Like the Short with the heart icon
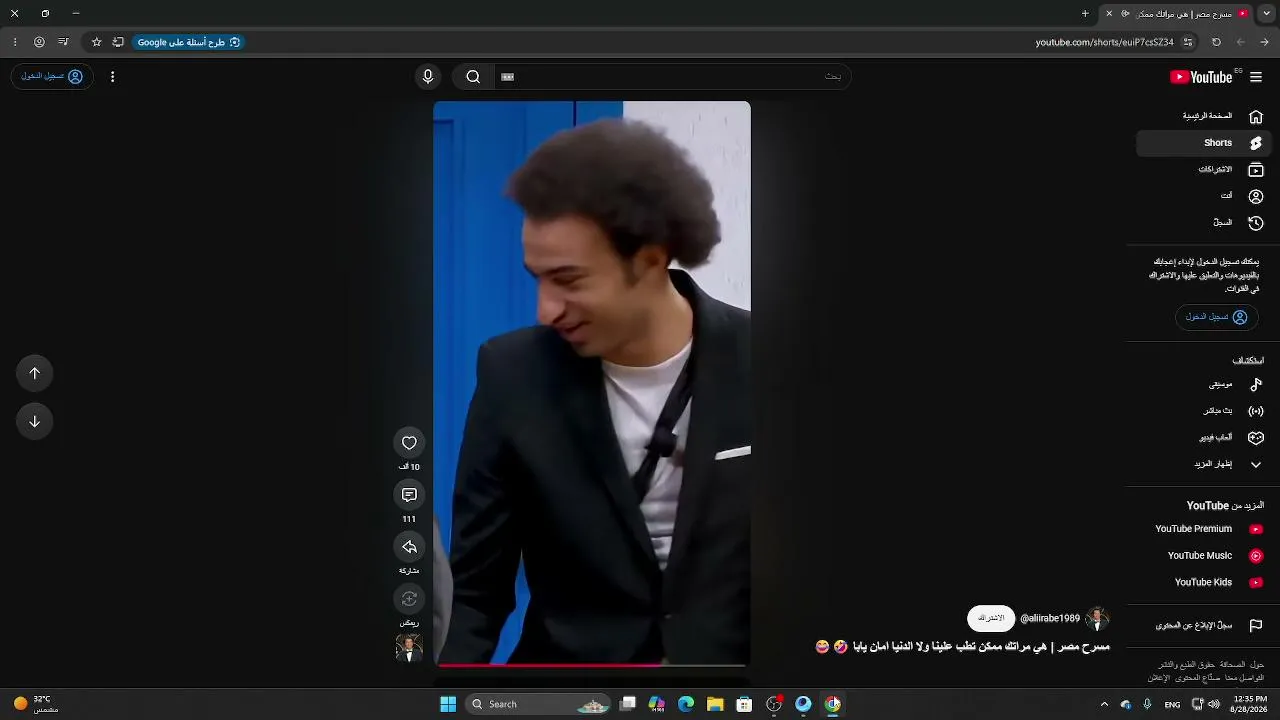 pos(409,443)
